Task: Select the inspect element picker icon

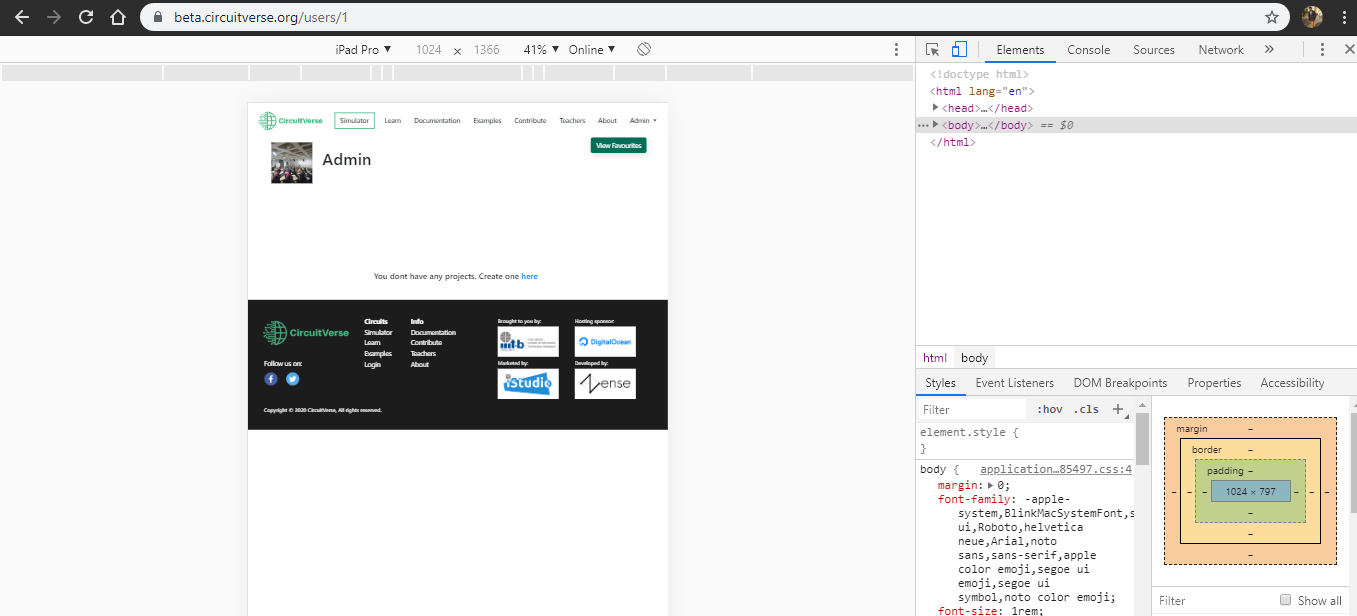Action: click(932, 49)
